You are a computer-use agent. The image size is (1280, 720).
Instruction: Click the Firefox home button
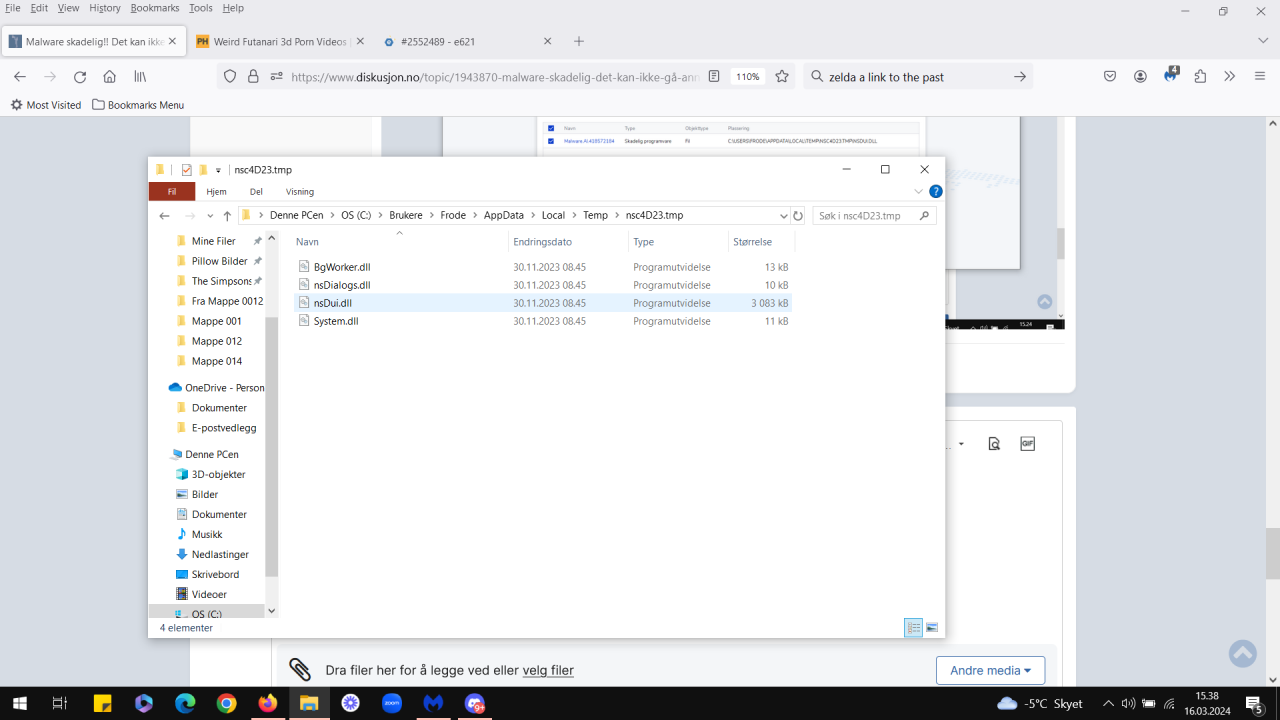click(x=110, y=77)
